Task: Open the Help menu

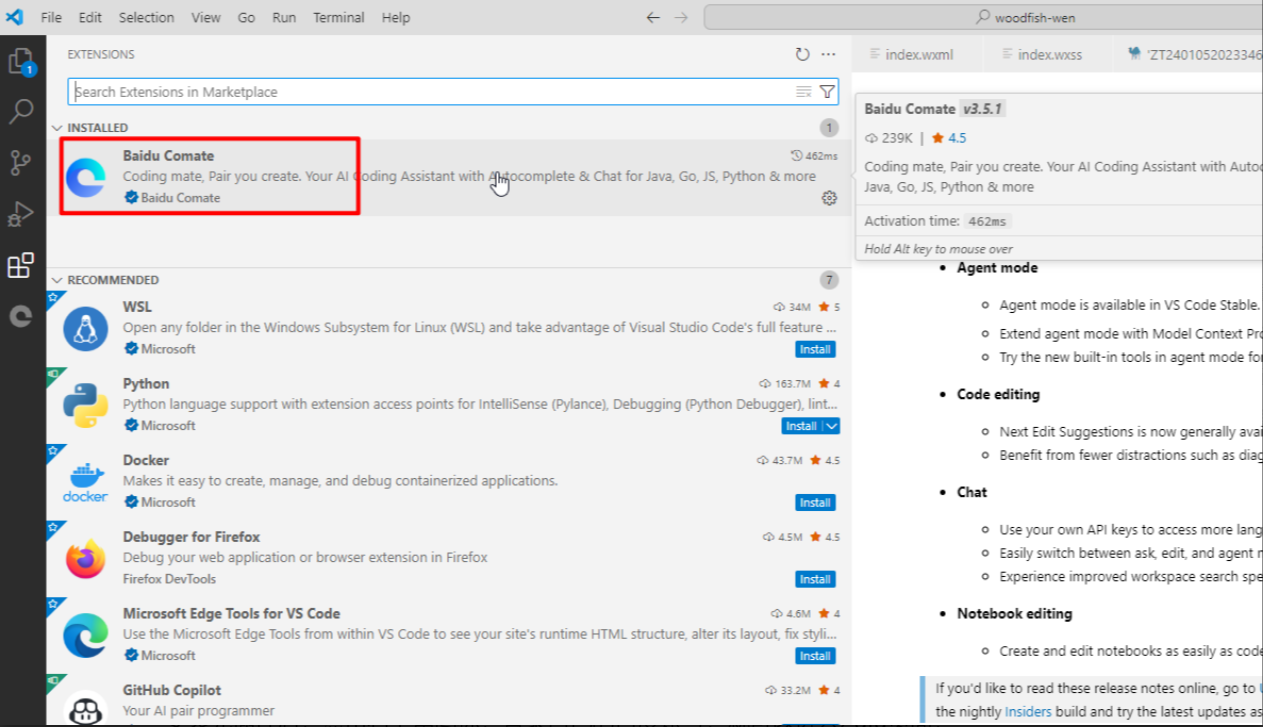Action: click(396, 18)
